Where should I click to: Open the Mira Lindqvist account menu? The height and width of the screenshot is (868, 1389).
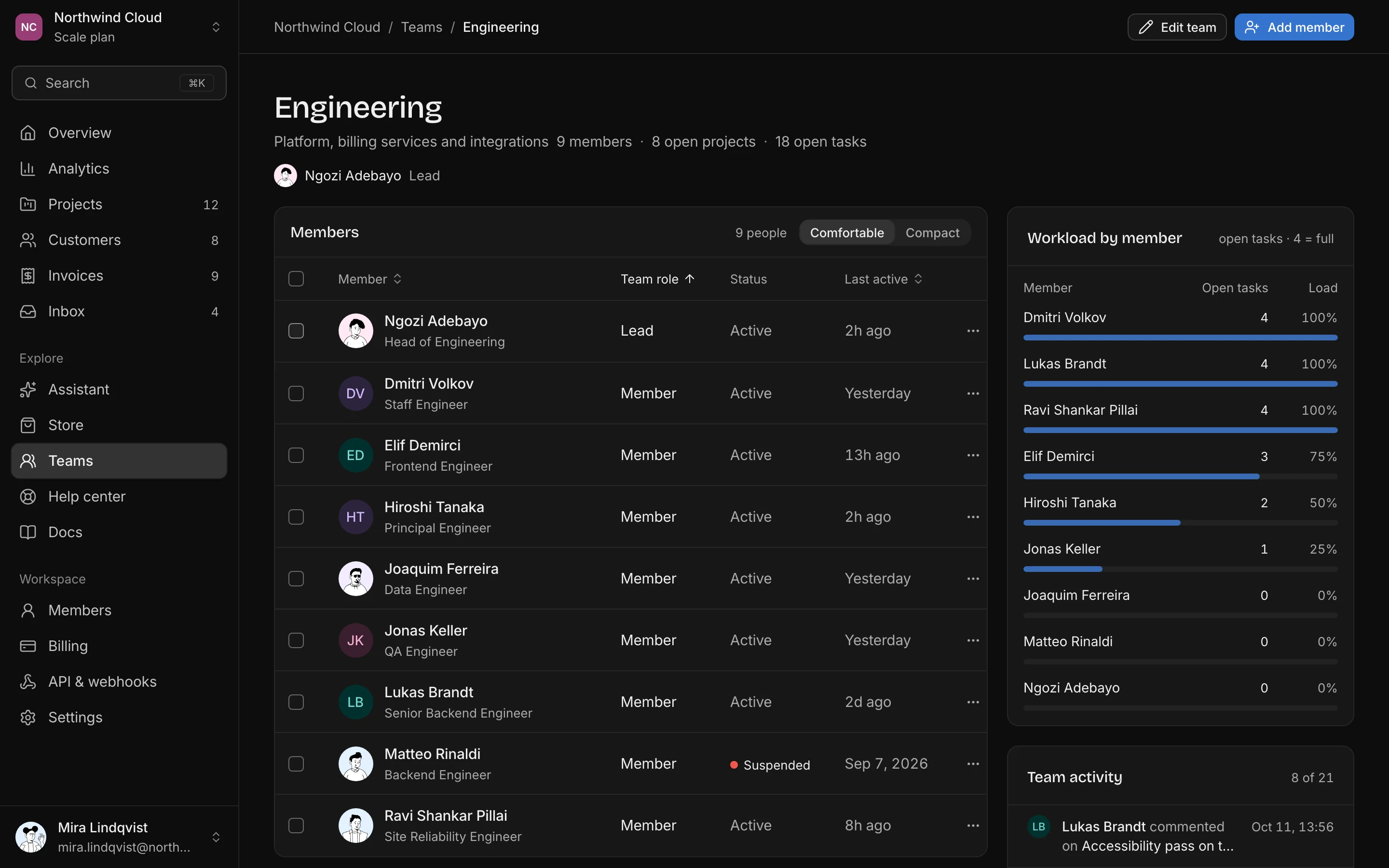119,837
